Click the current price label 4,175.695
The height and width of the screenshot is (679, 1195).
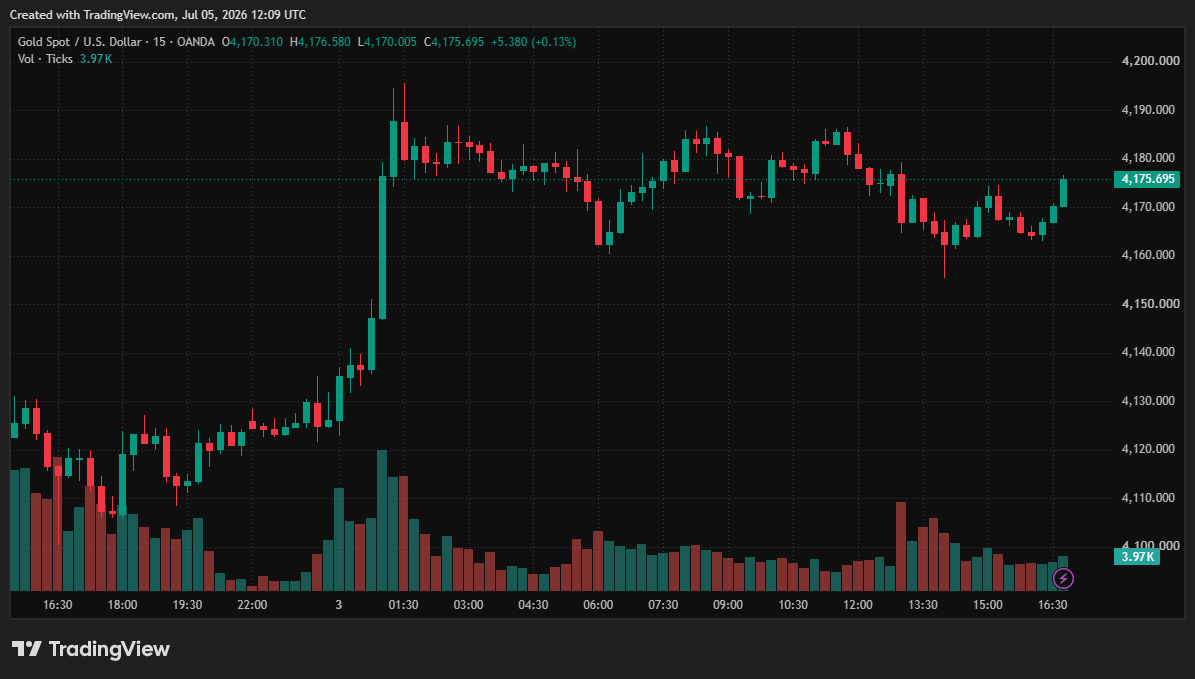tap(1147, 179)
